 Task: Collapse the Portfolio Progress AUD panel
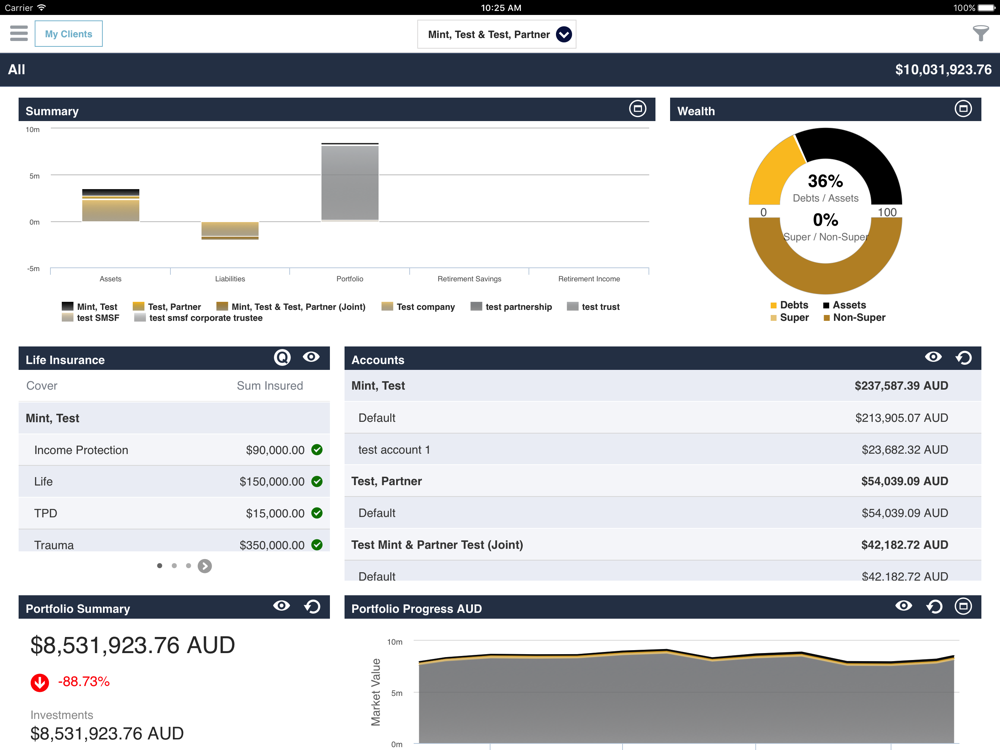[x=963, y=607]
